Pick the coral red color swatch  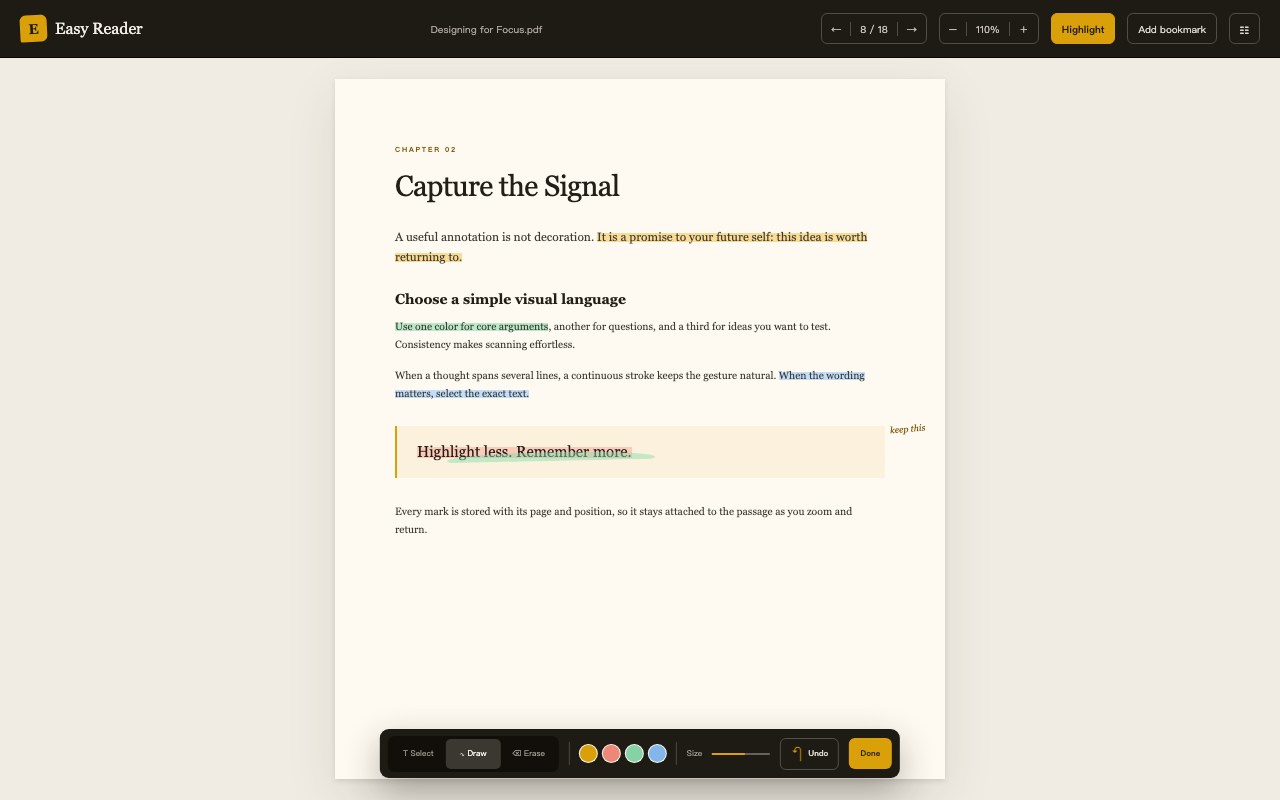(611, 753)
